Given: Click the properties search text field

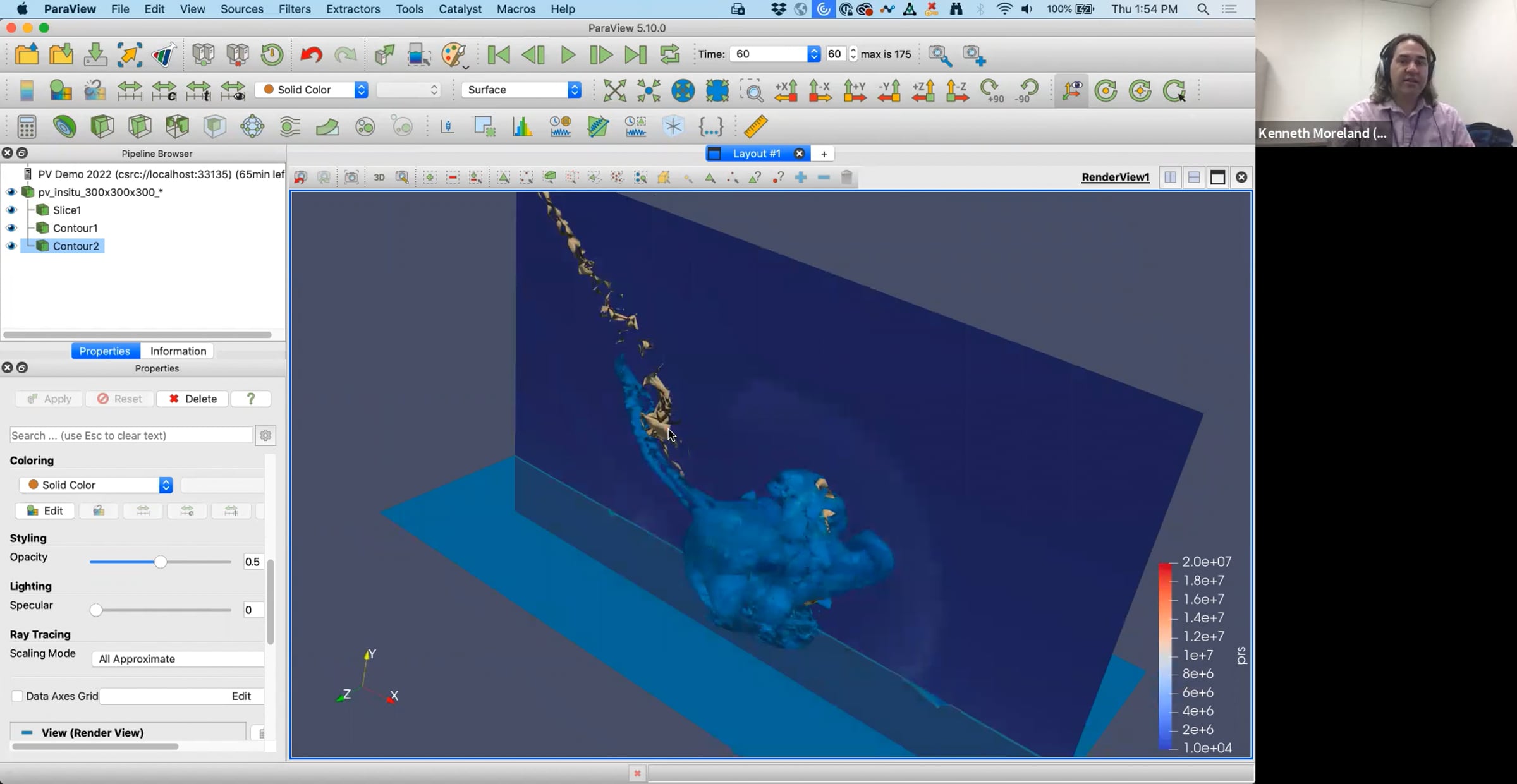Looking at the screenshot, I should click(x=131, y=435).
